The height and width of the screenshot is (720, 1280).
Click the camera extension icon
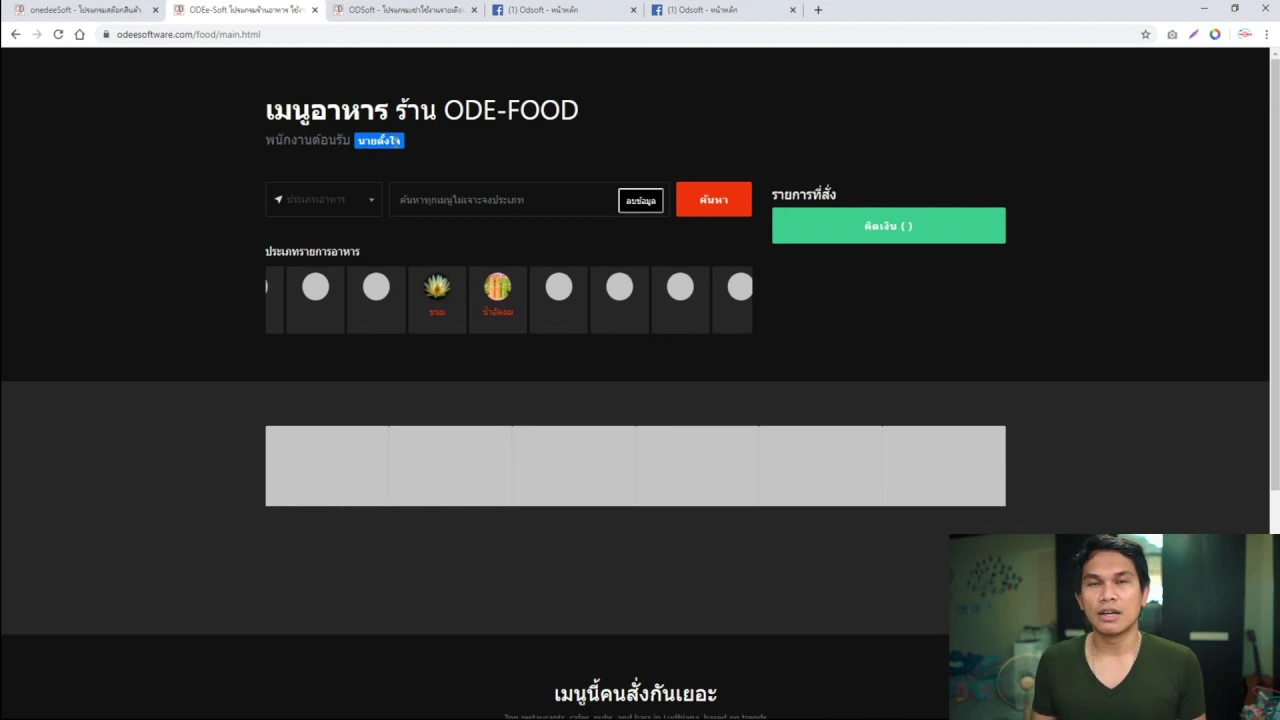pos(1172,34)
